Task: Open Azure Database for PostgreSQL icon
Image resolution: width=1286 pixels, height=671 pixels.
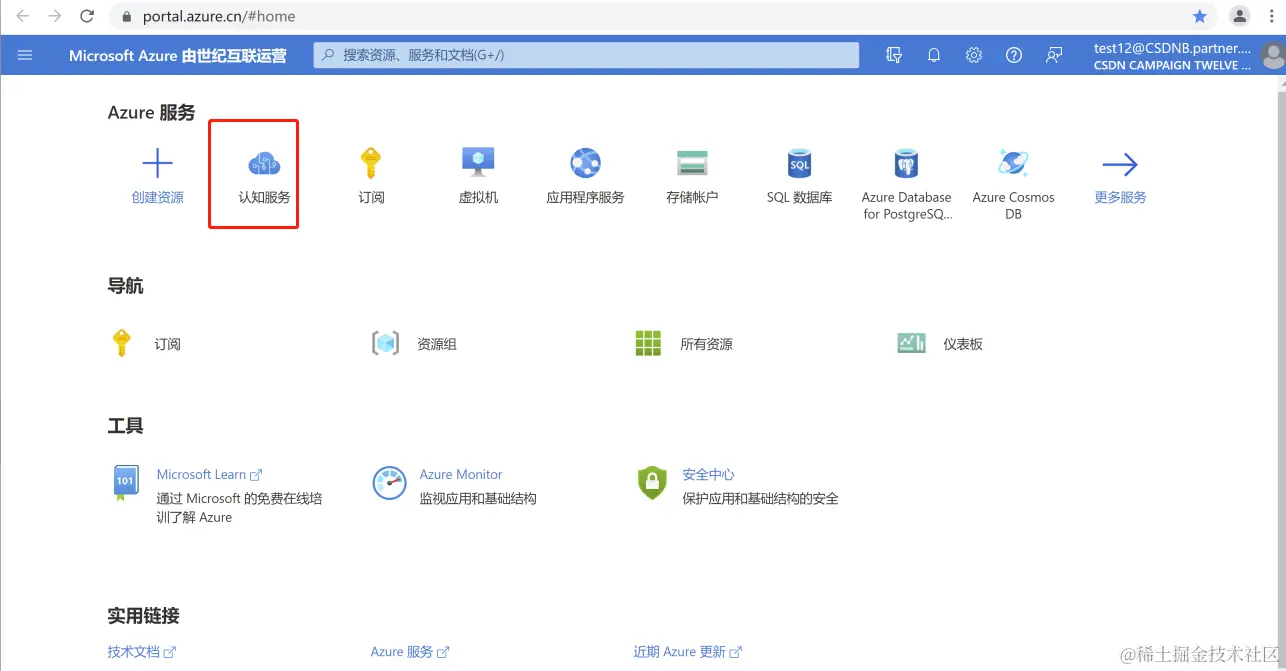Action: coord(906,163)
